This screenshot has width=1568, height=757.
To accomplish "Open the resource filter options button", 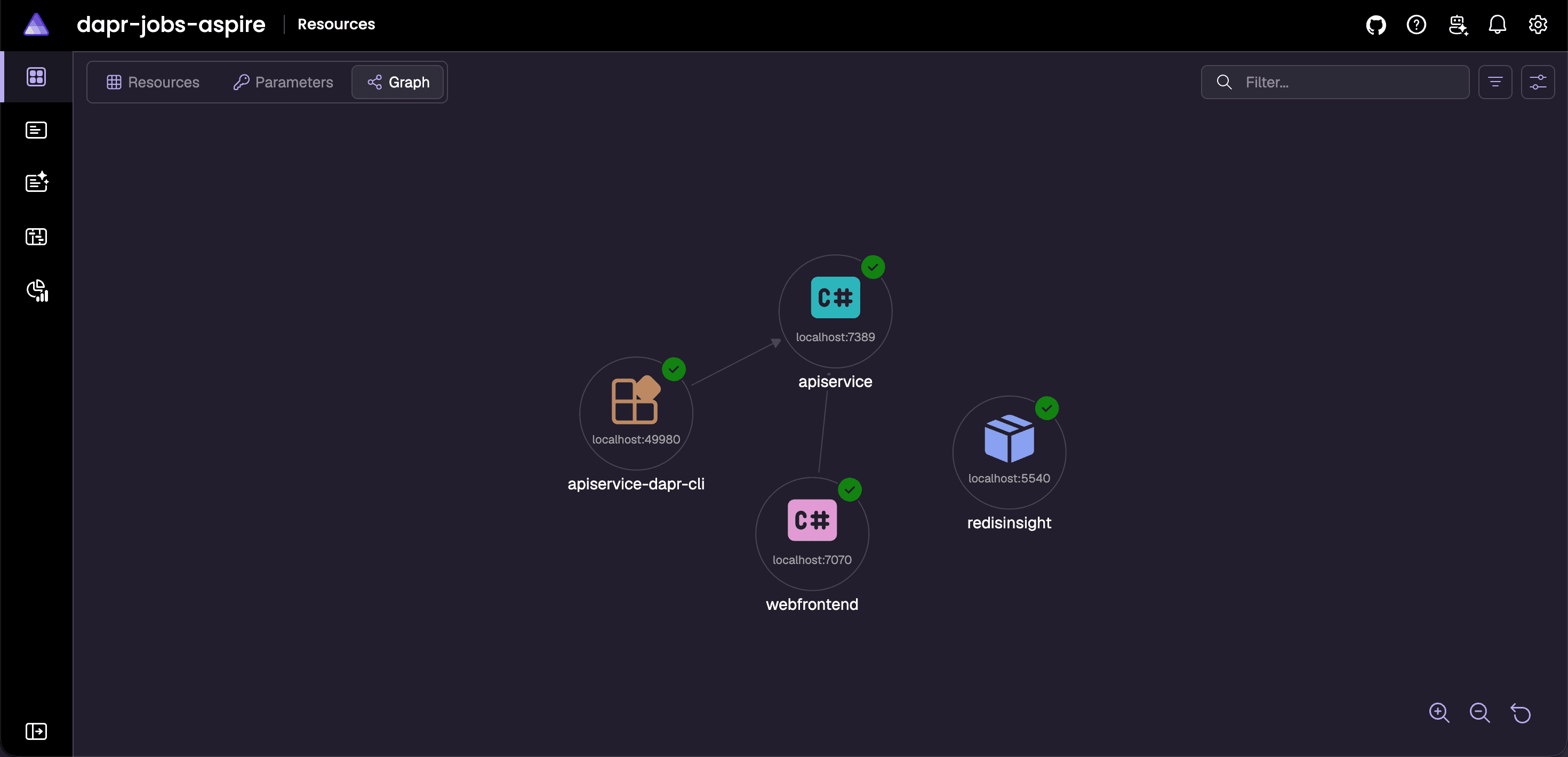I will point(1495,82).
